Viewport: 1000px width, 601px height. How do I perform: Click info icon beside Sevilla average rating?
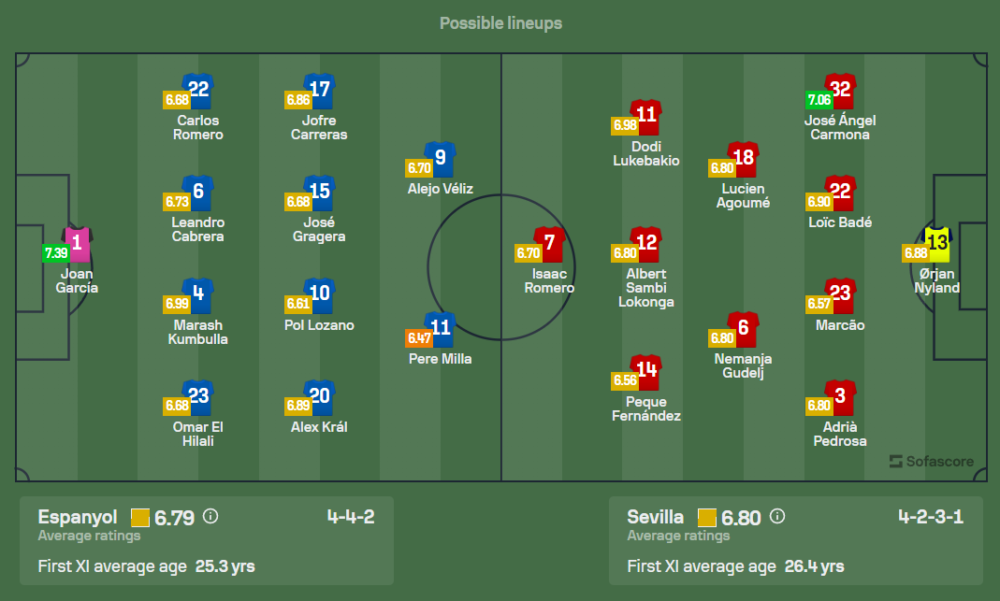[777, 517]
